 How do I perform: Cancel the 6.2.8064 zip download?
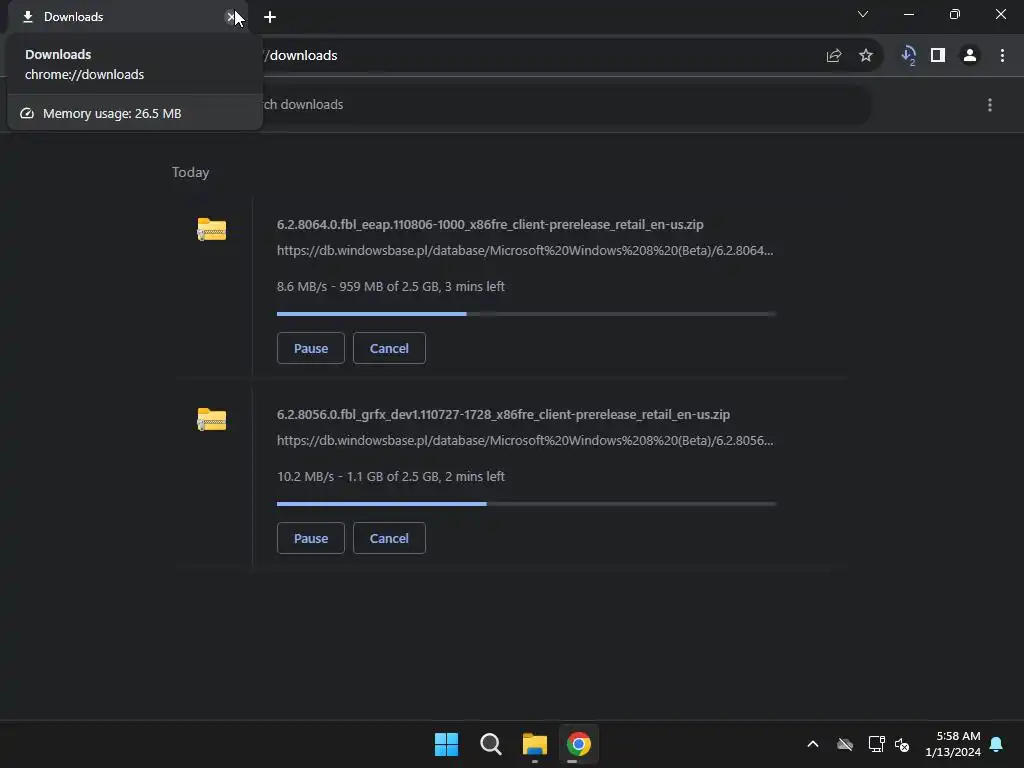coord(389,348)
